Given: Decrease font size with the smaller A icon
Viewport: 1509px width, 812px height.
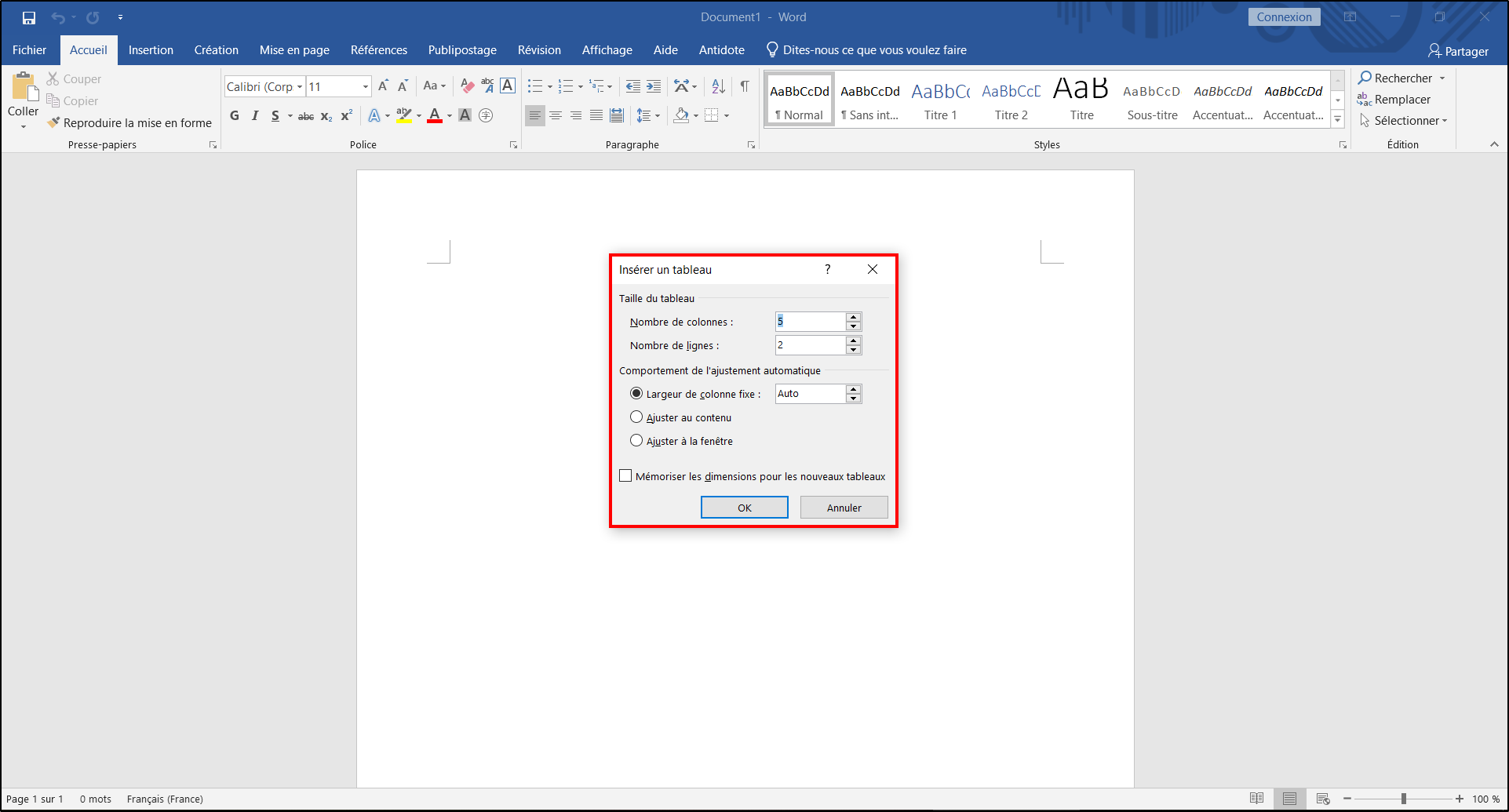Looking at the screenshot, I should click(403, 86).
